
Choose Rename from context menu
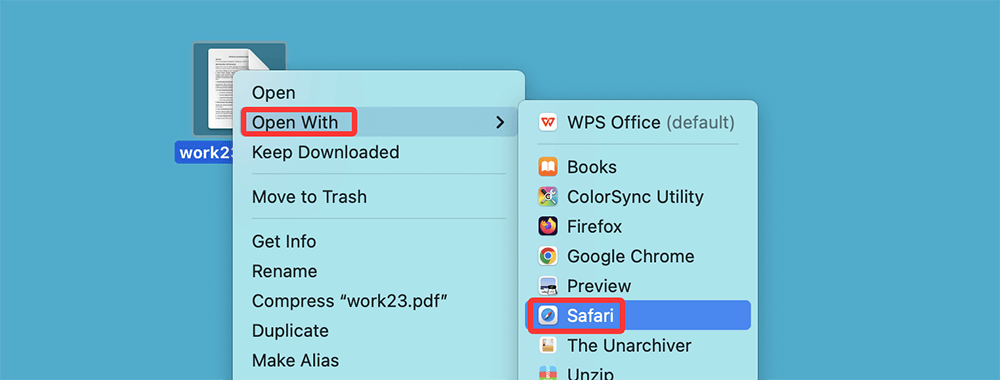tap(284, 272)
